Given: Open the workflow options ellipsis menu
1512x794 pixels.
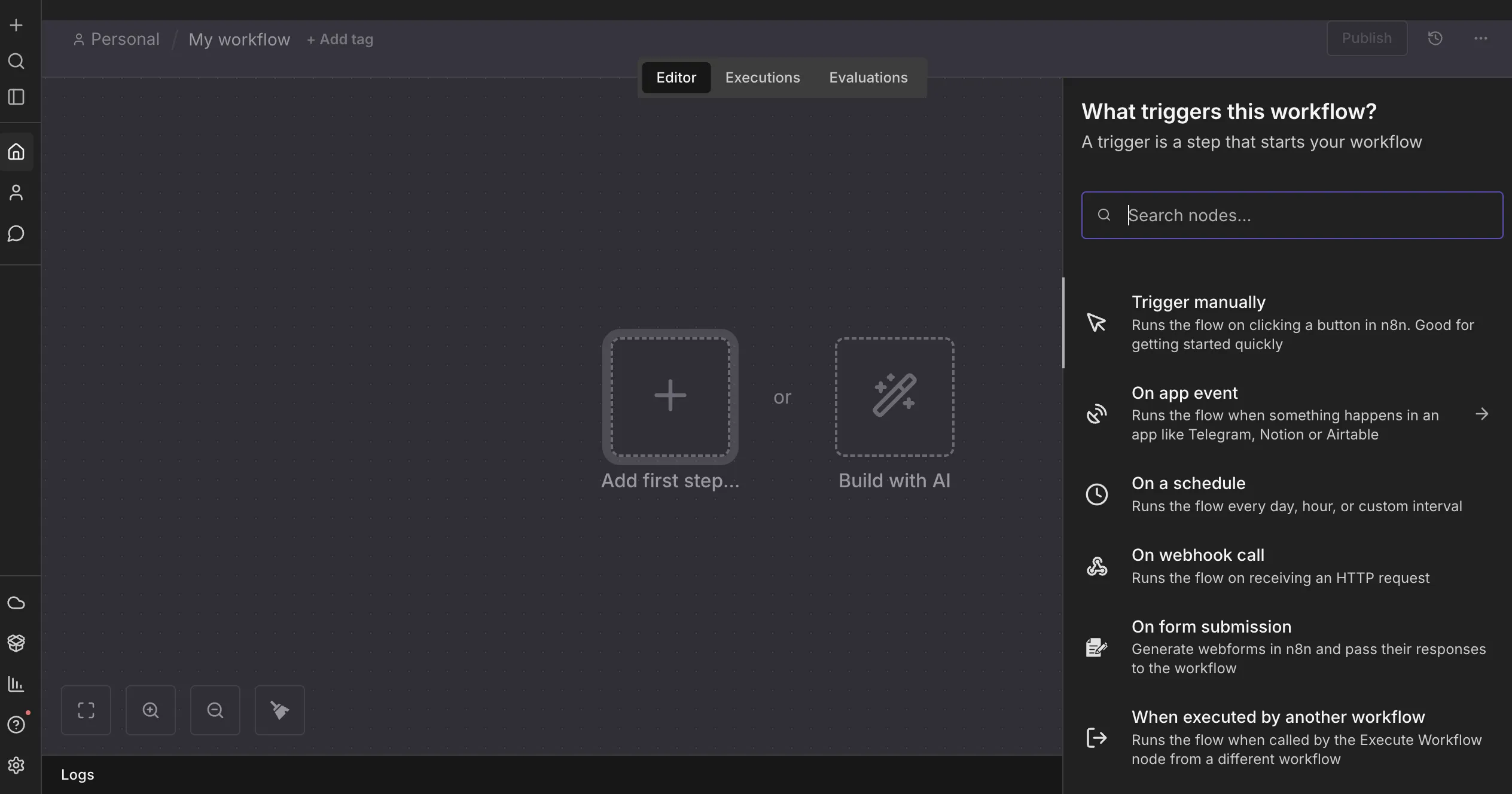Looking at the screenshot, I should tap(1480, 38).
